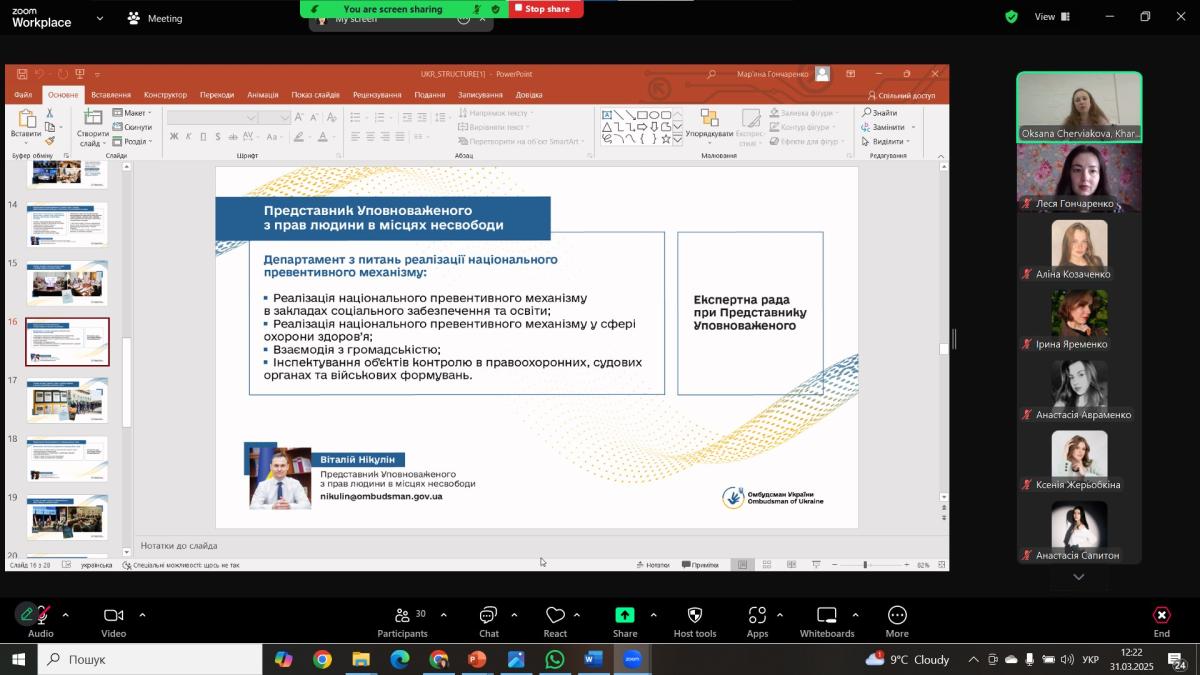This screenshot has height=675, width=1200.
Task: Toggle the Video camera on or off
Action: [x=113, y=616]
